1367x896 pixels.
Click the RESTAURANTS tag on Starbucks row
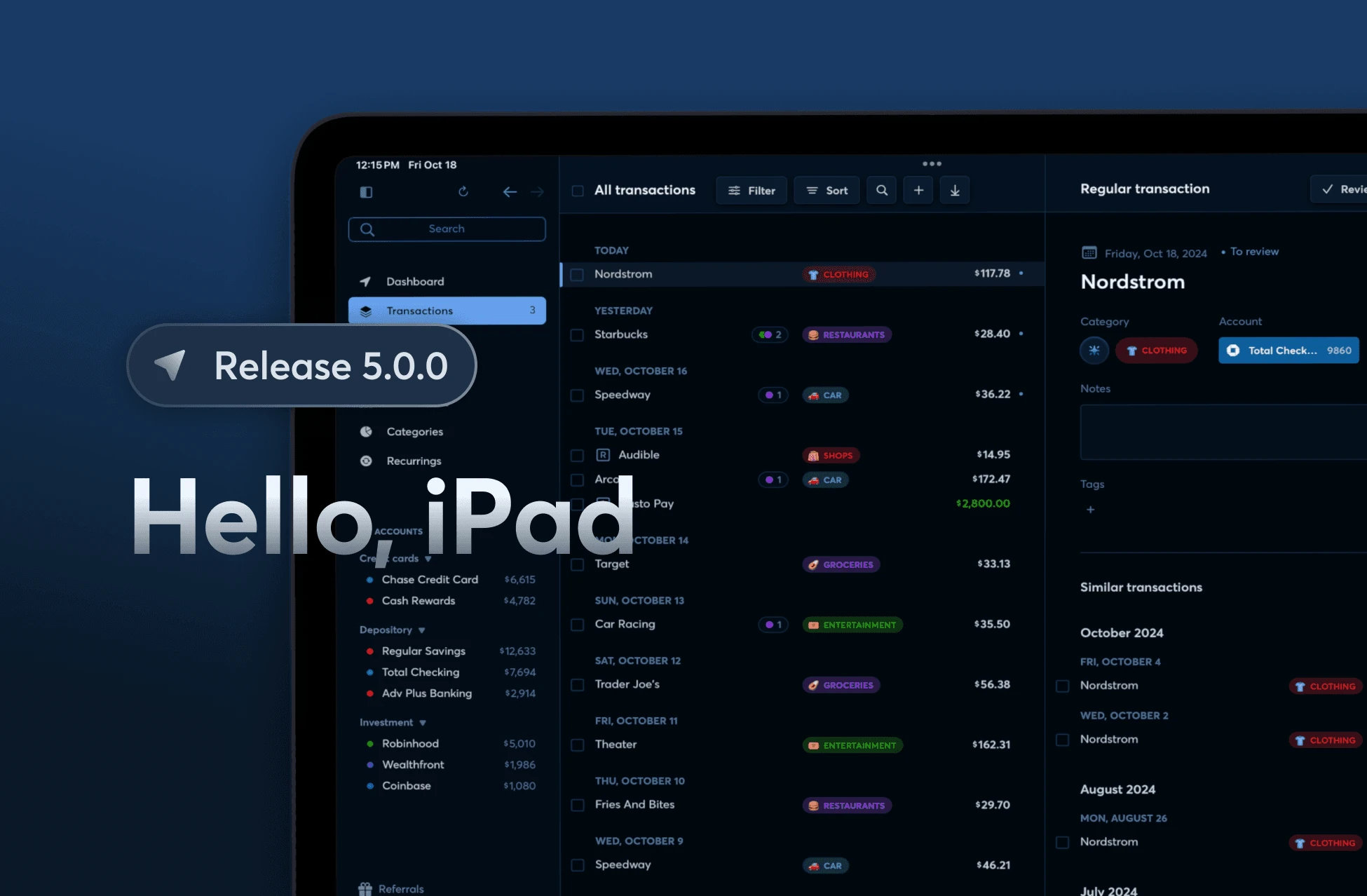(x=847, y=335)
